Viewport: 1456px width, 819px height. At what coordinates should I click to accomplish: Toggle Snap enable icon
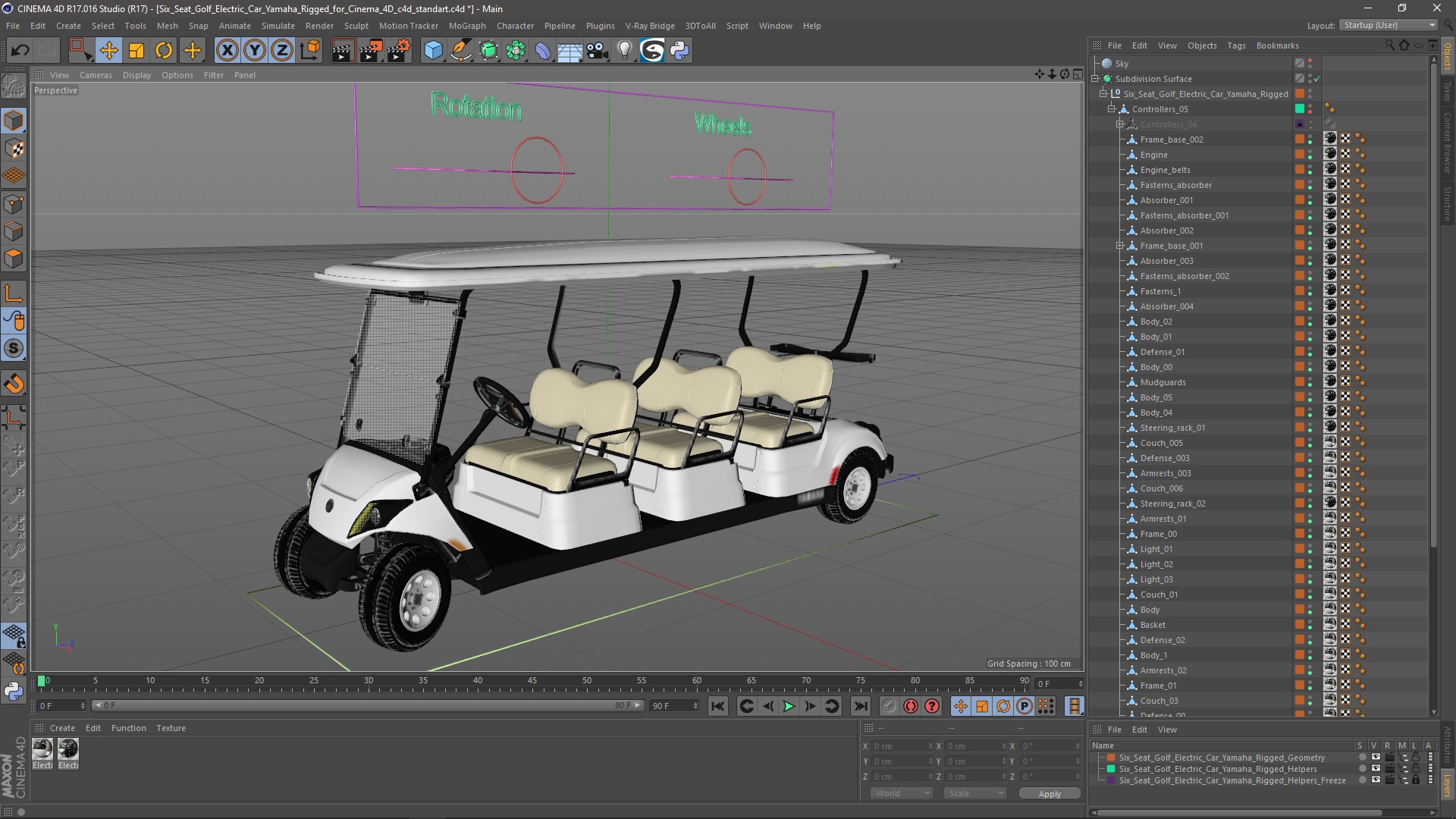14,349
